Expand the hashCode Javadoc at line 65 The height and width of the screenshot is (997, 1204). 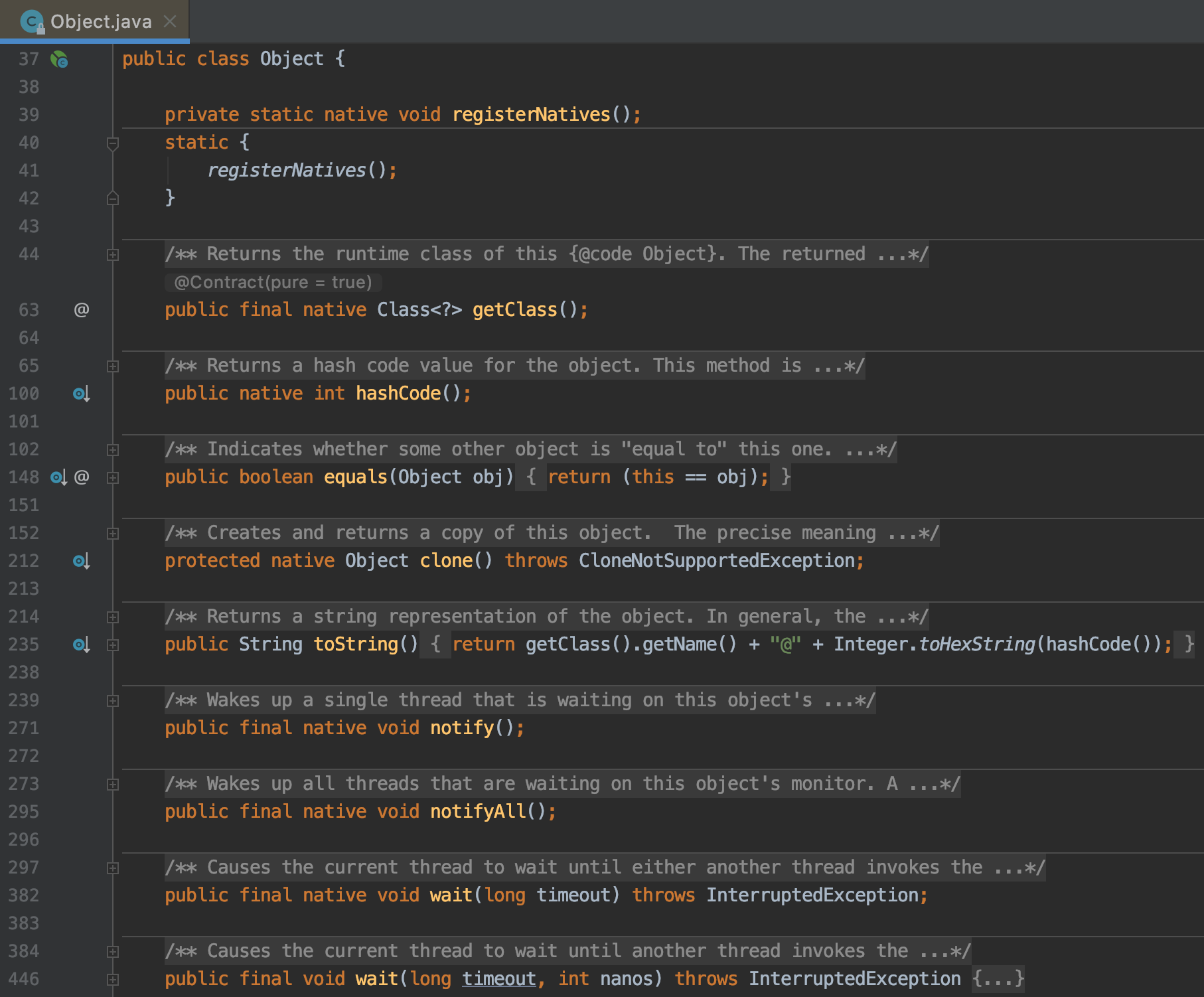113,366
